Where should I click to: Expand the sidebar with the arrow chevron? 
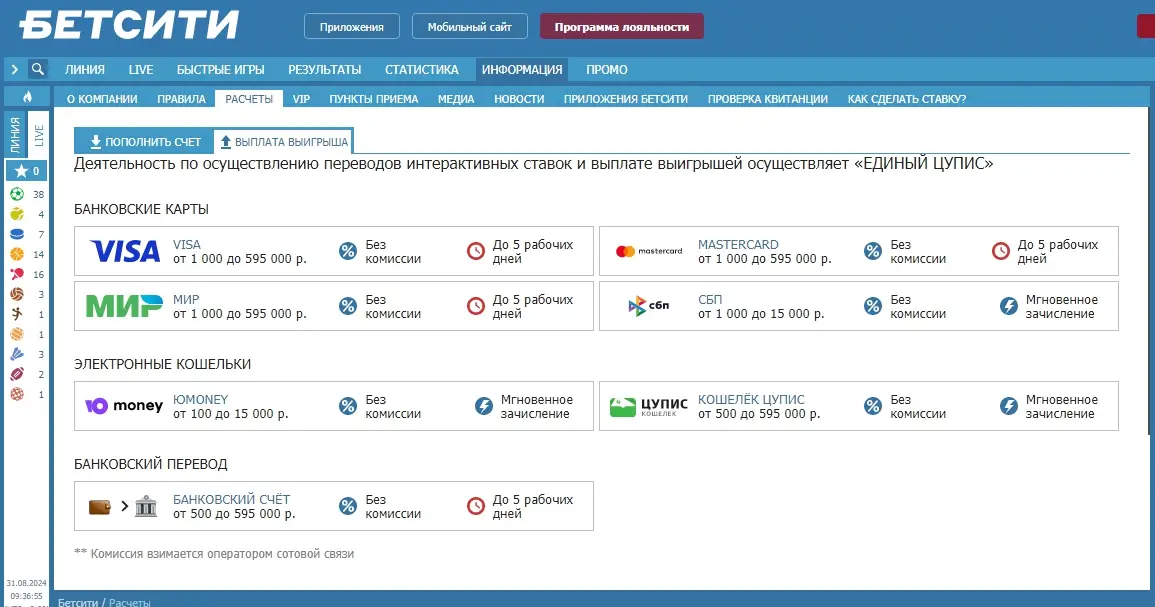tap(15, 69)
